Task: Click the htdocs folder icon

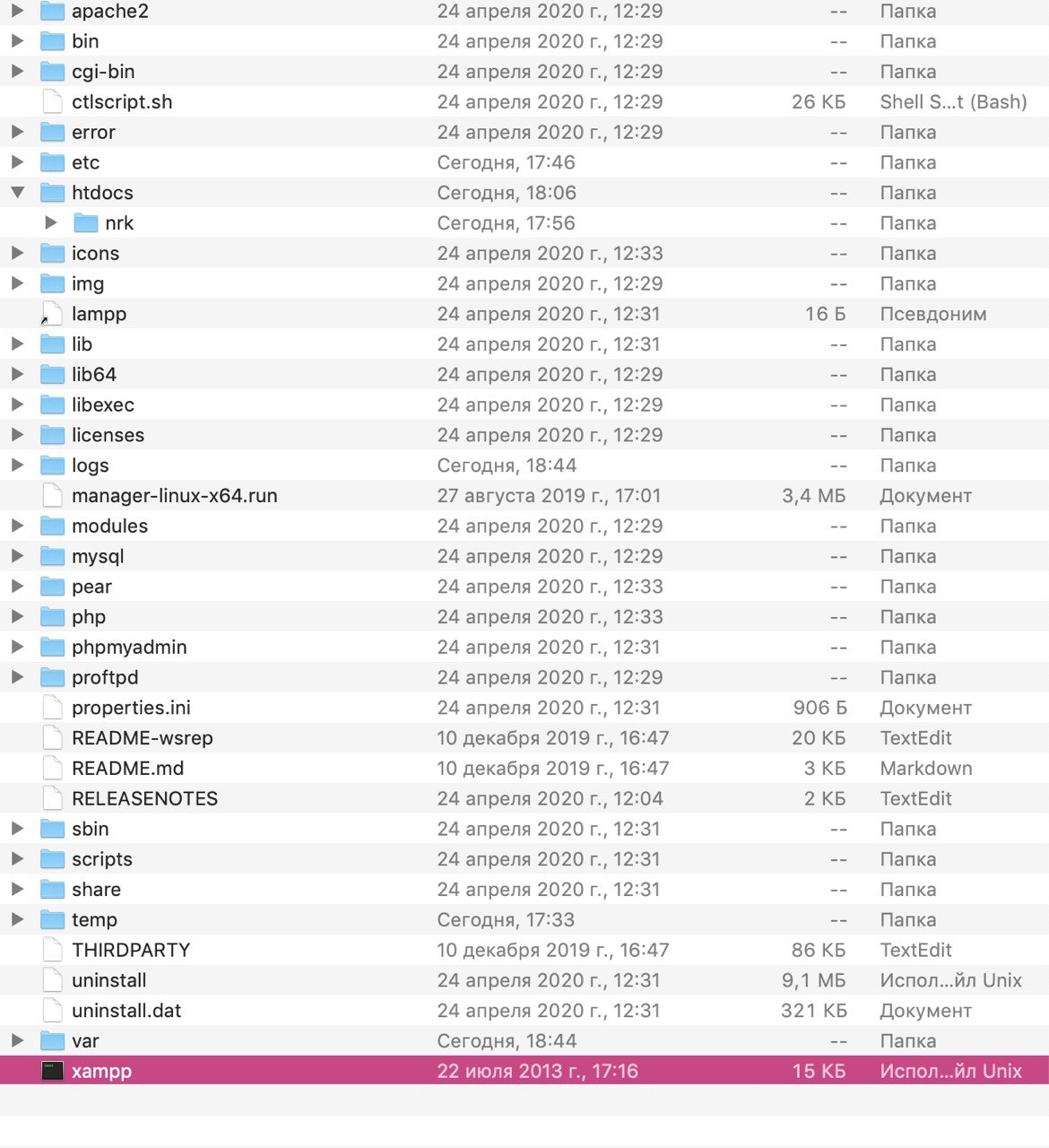Action: coord(53,193)
